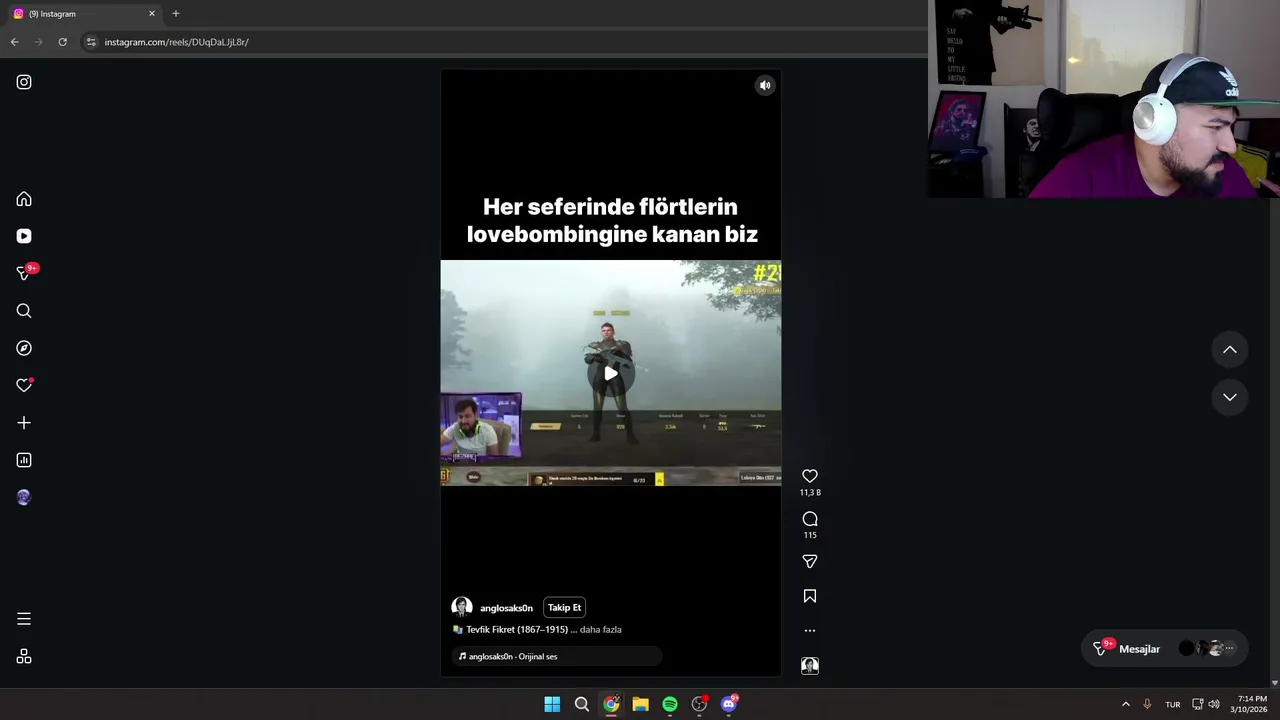The width and height of the screenshot is (1280, 720).
Task: Play the paused reel video
Action: point(611,373)
